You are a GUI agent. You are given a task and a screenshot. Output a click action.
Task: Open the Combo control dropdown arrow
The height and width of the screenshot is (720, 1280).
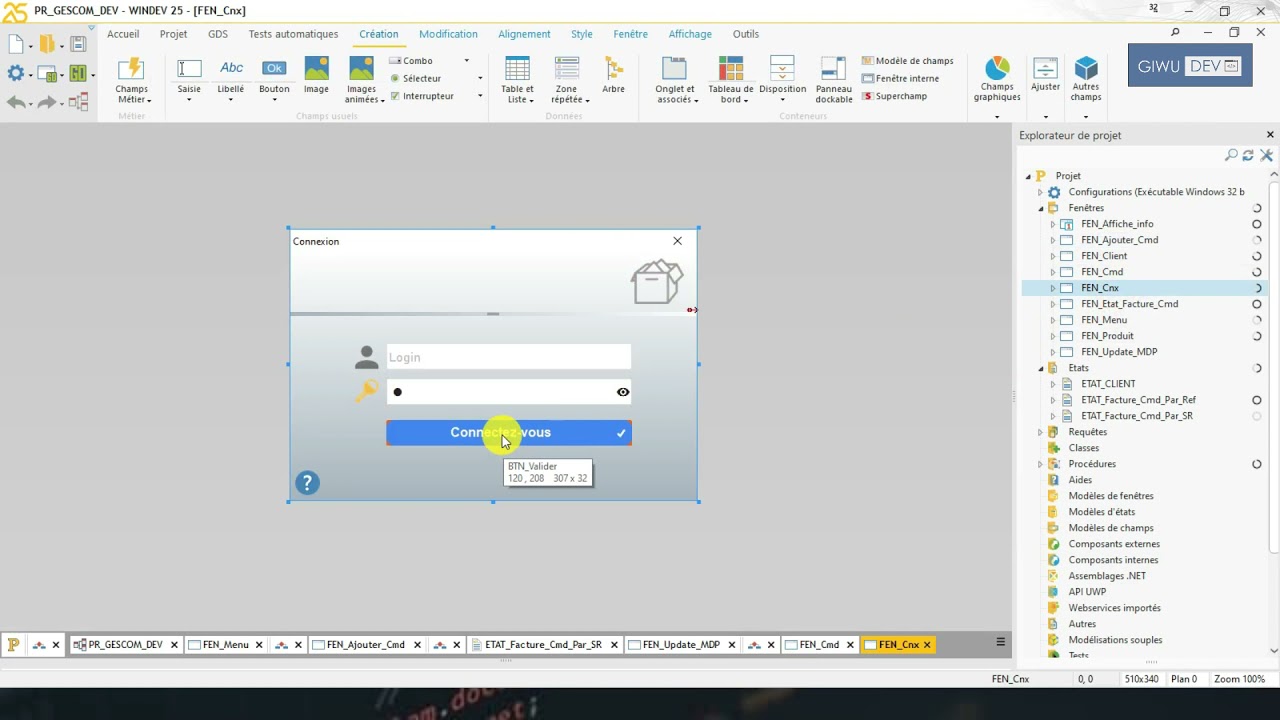tap(467, 61)
